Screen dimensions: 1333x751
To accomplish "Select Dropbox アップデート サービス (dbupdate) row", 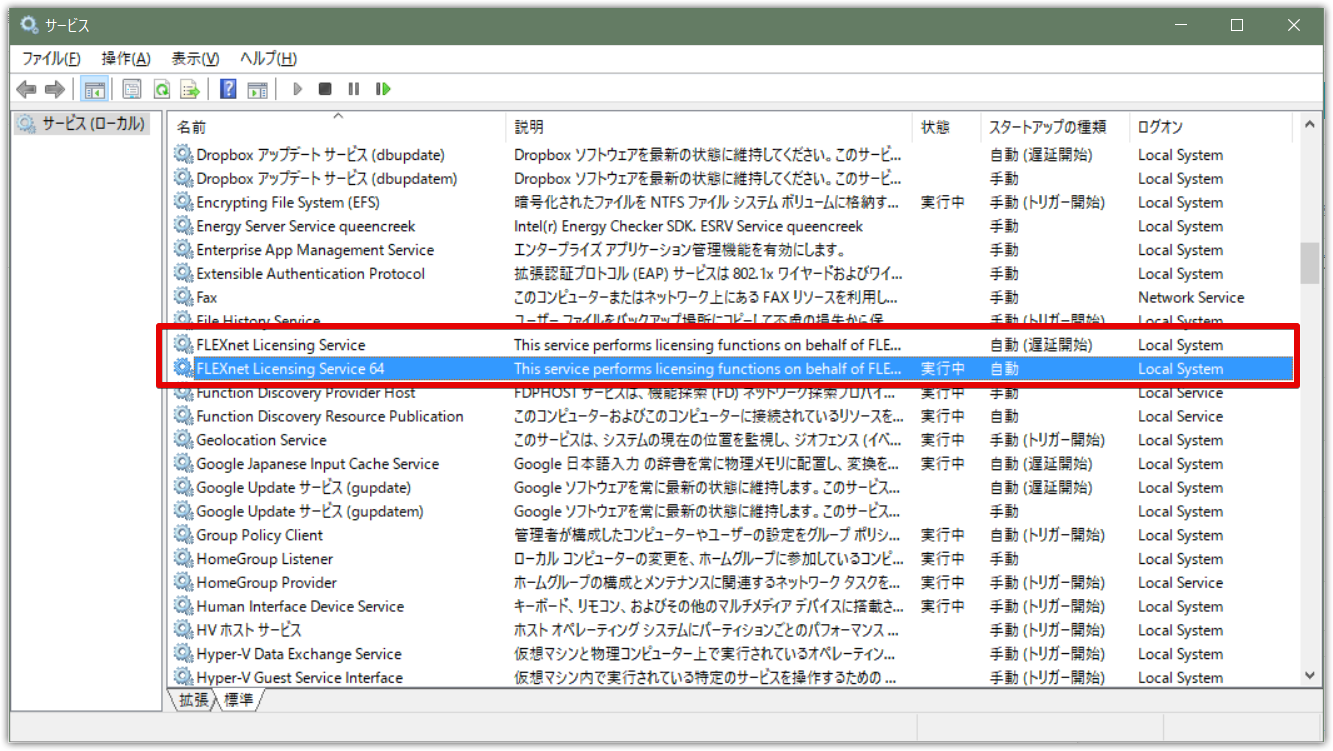I will tap(732, 155).
